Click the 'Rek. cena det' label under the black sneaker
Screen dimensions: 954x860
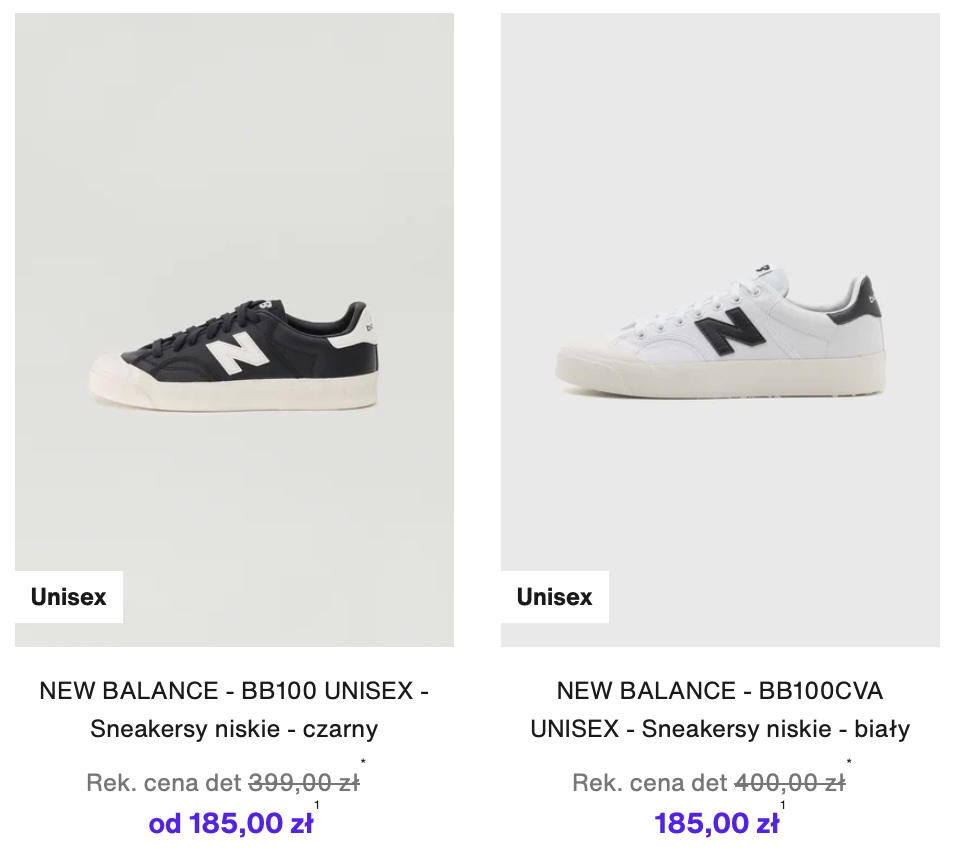pyautogui.click(x=164, y=783)
